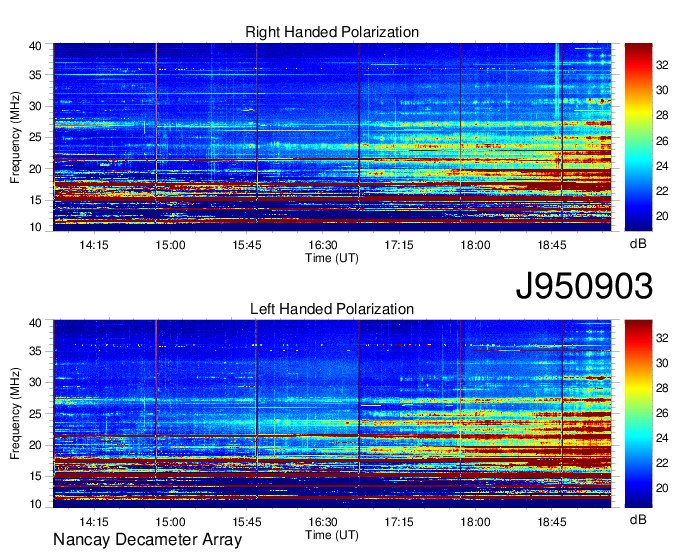Click the 26 dB tick on Left Handed color bar
The image size is (680, 552).
point(662,413)
